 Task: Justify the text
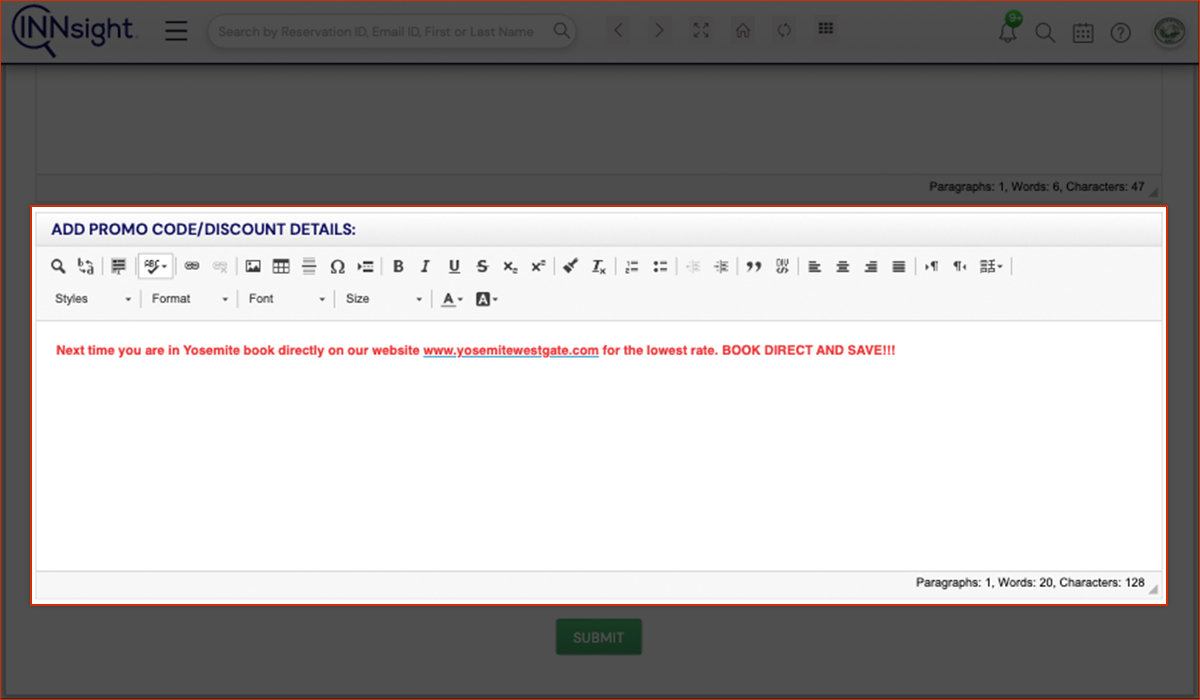(899, 266)
